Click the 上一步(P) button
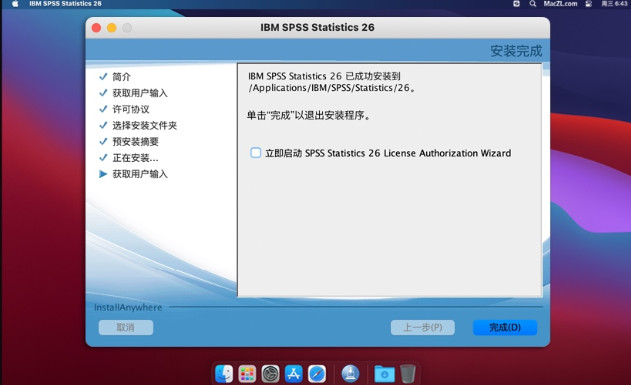Viewport: 631px width, 385px height. (423, 327)
